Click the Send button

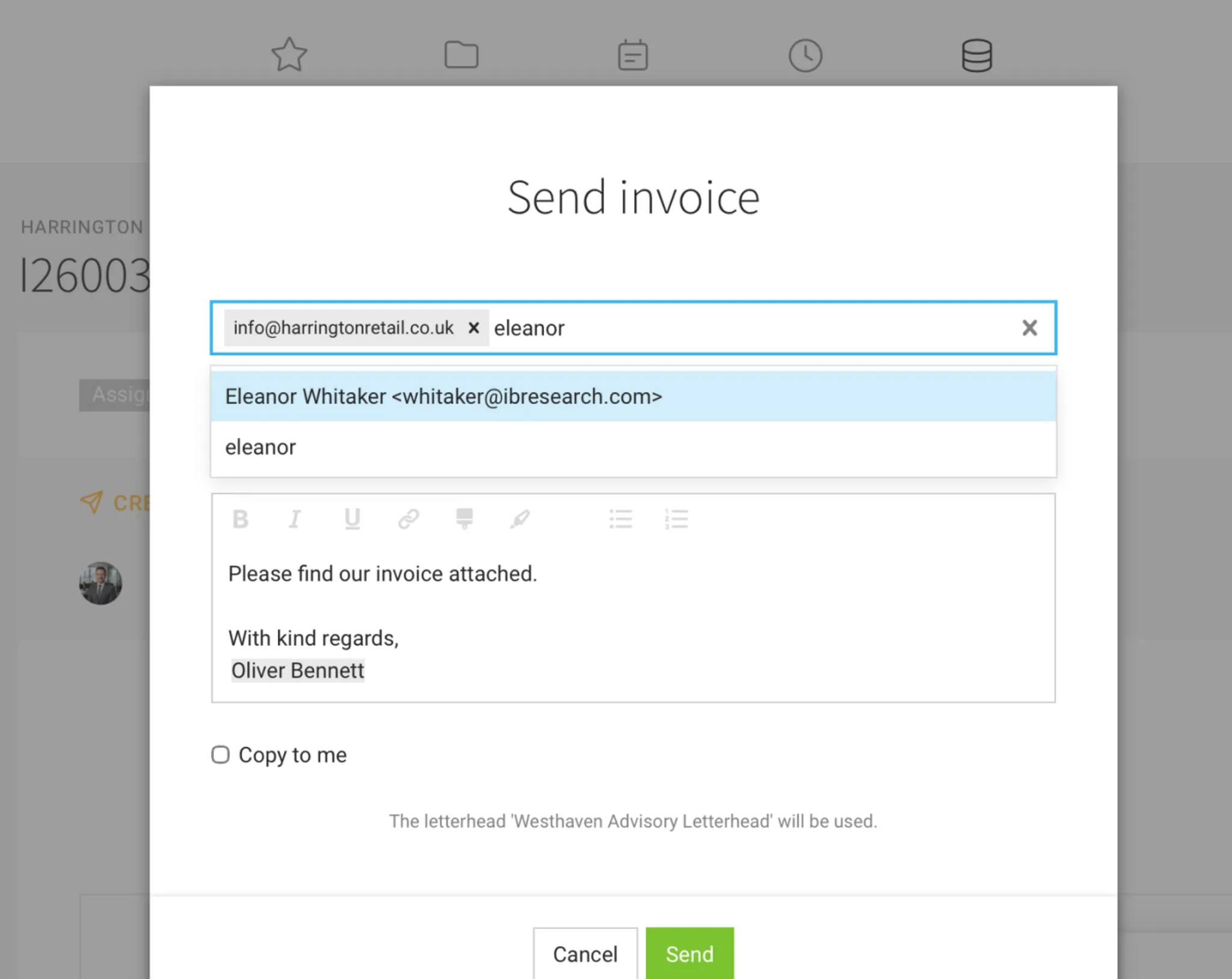point(689,954)
